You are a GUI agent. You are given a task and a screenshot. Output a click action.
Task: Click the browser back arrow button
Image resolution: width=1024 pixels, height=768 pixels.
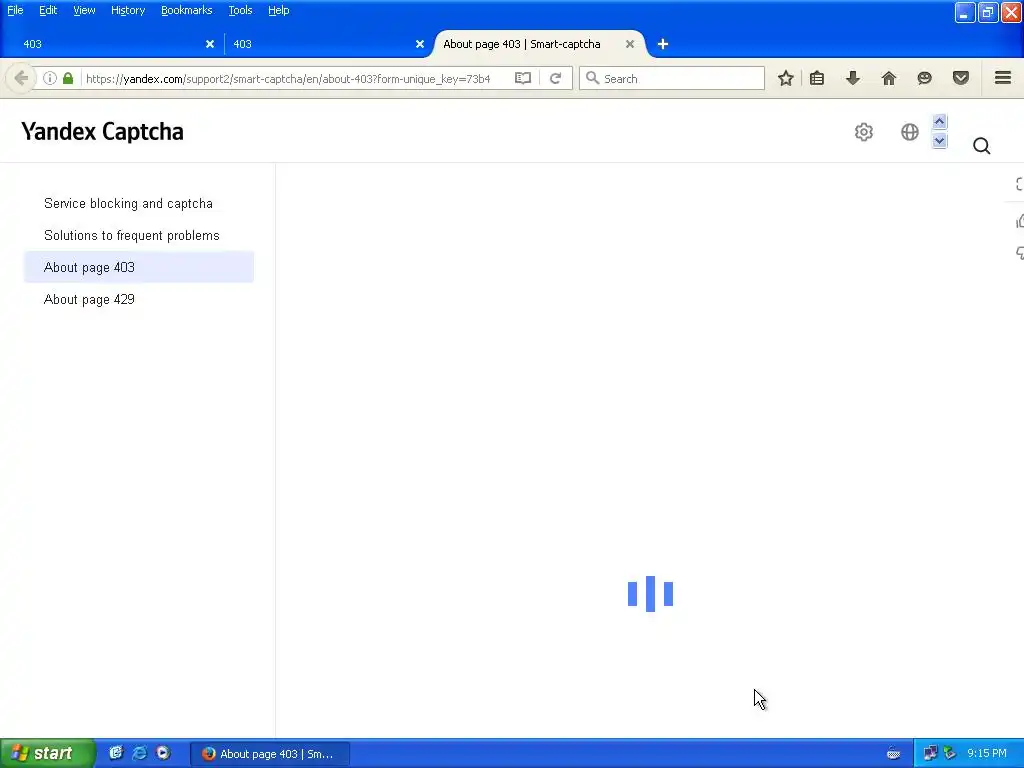(x=21, y=78)
